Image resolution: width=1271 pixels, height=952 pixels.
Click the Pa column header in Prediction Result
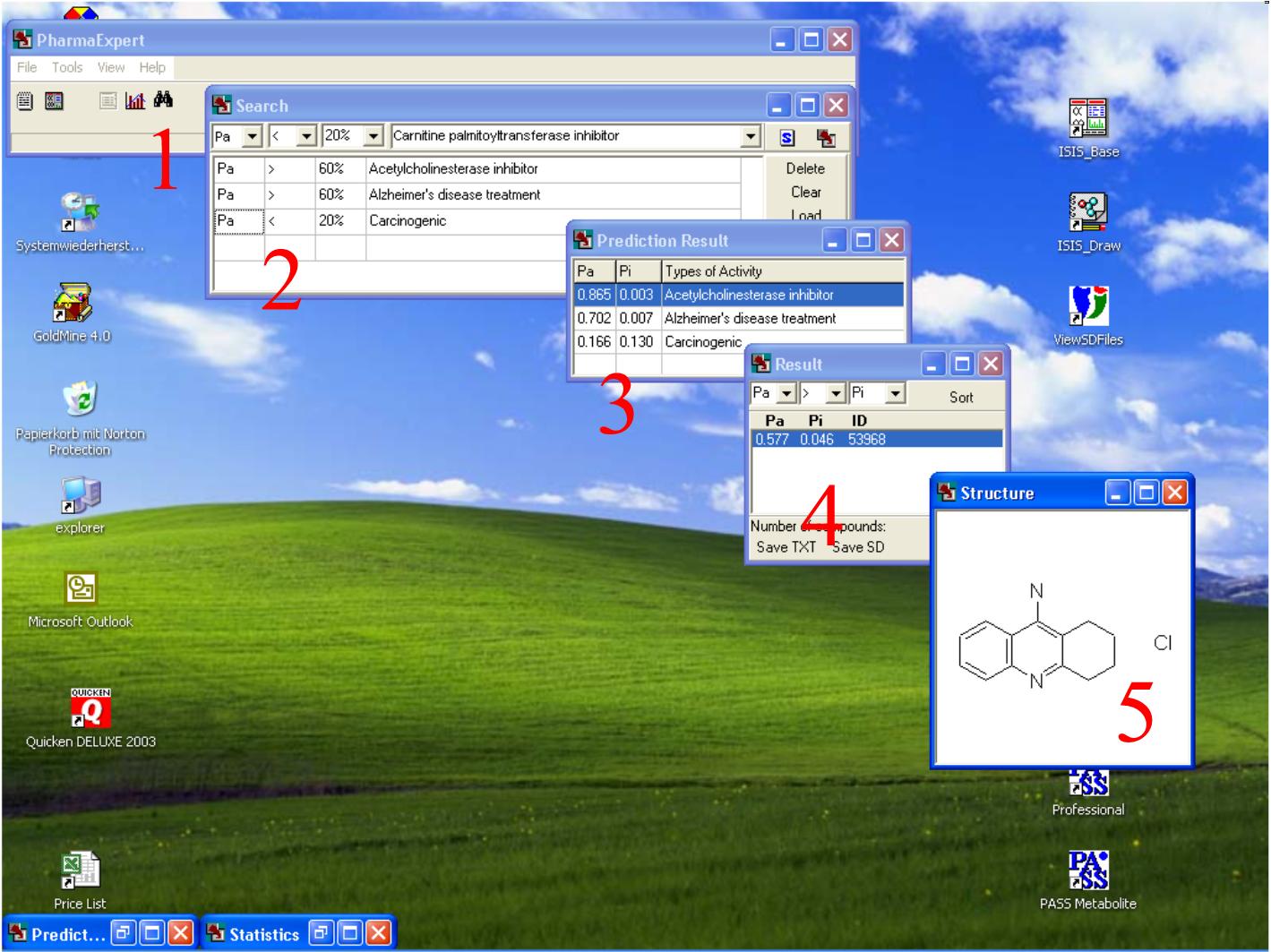(595, 271)
